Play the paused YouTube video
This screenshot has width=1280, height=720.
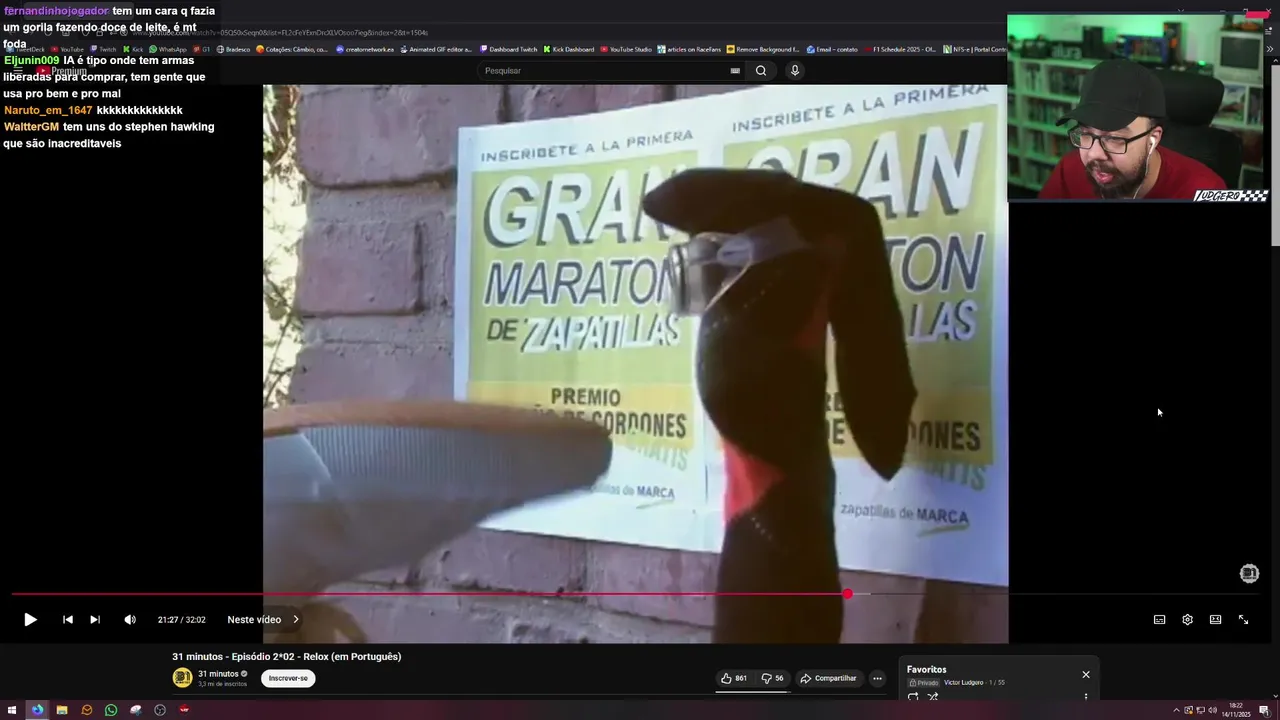coord(30,620)
